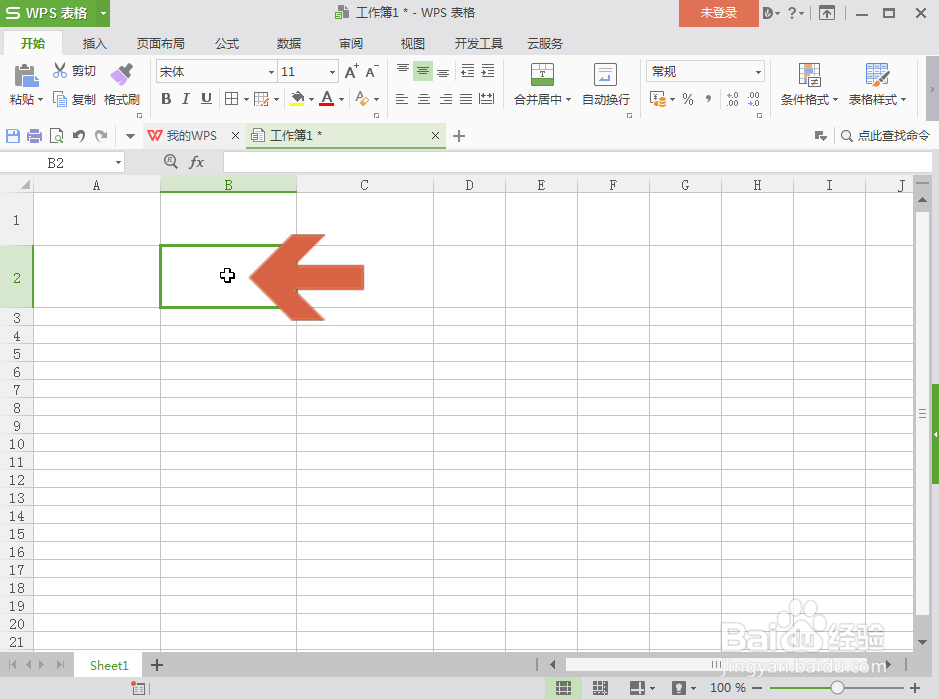Click the print icon
The height and width of the screenshot is (699, 939).
(x=35, y=136)
